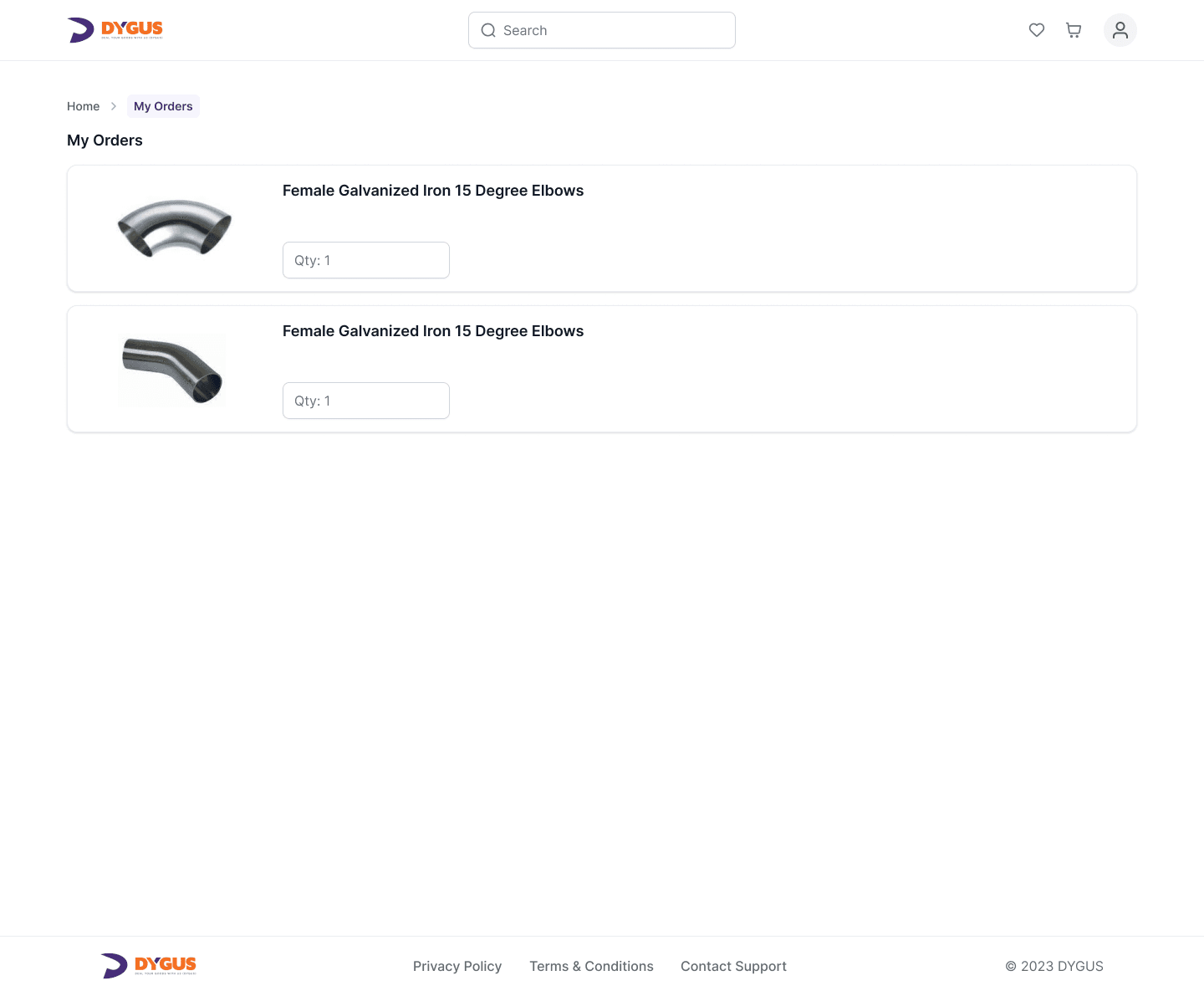Open Terms & Conditions in the footer
This screenshot has height=996, width=1204.
(x=591, y=966)
